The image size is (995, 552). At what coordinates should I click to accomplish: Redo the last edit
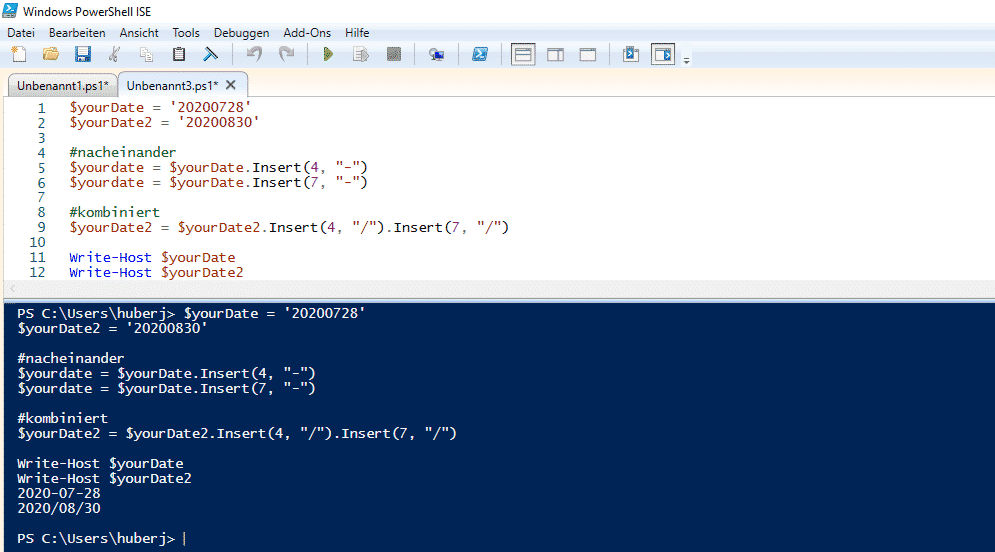tap(287, 55)
